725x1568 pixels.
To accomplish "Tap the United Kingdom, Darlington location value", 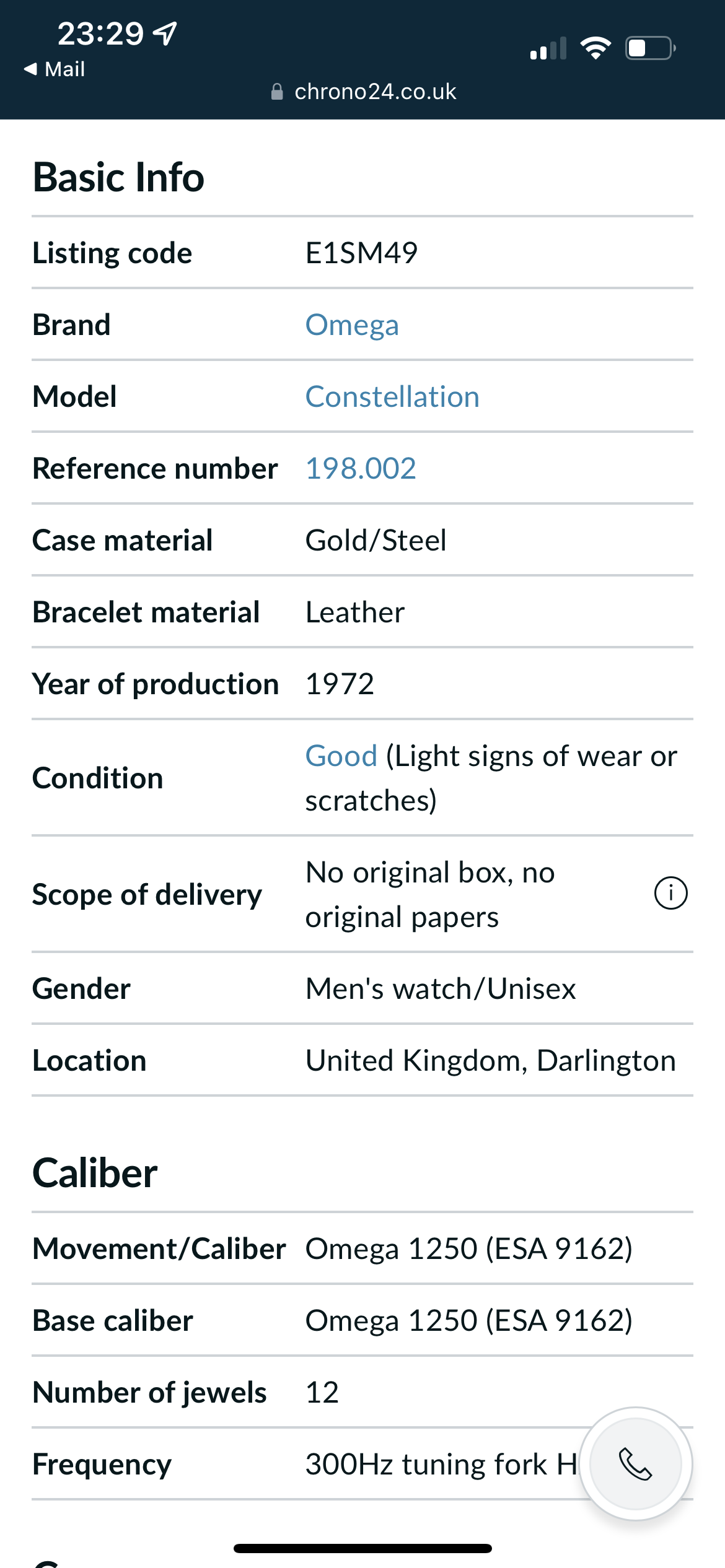I will [x=490, y=1060].
